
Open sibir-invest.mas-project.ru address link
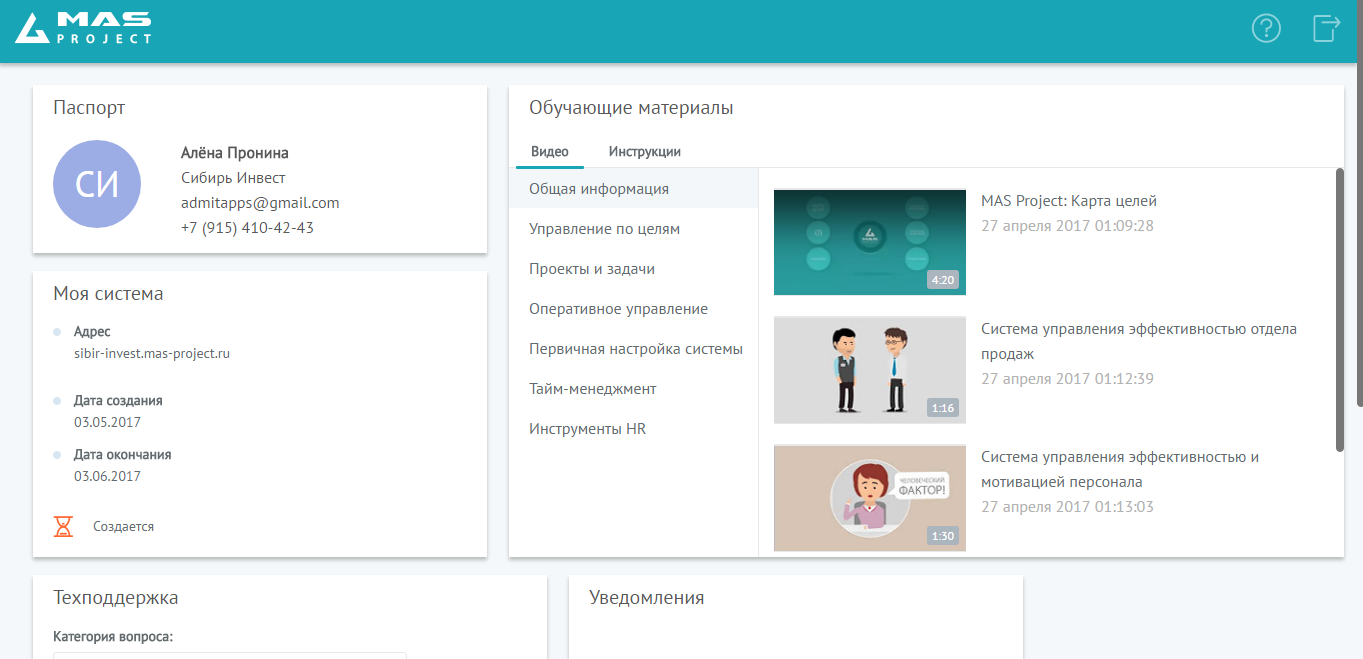point(151,353)
